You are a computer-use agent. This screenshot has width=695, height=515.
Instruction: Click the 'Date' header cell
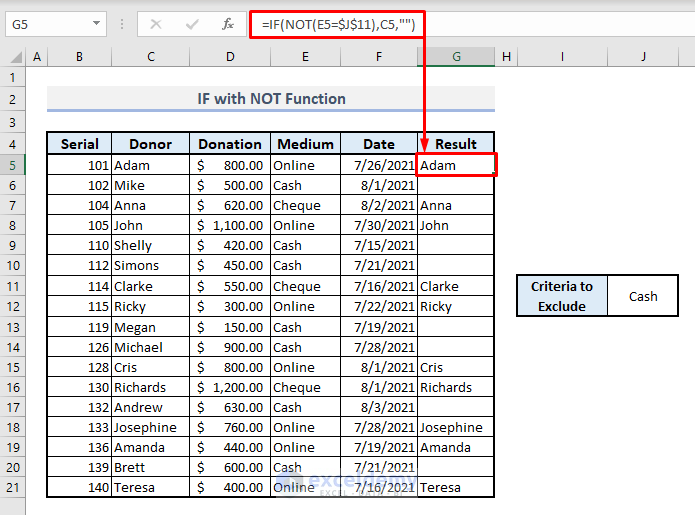tap(379, 144)
